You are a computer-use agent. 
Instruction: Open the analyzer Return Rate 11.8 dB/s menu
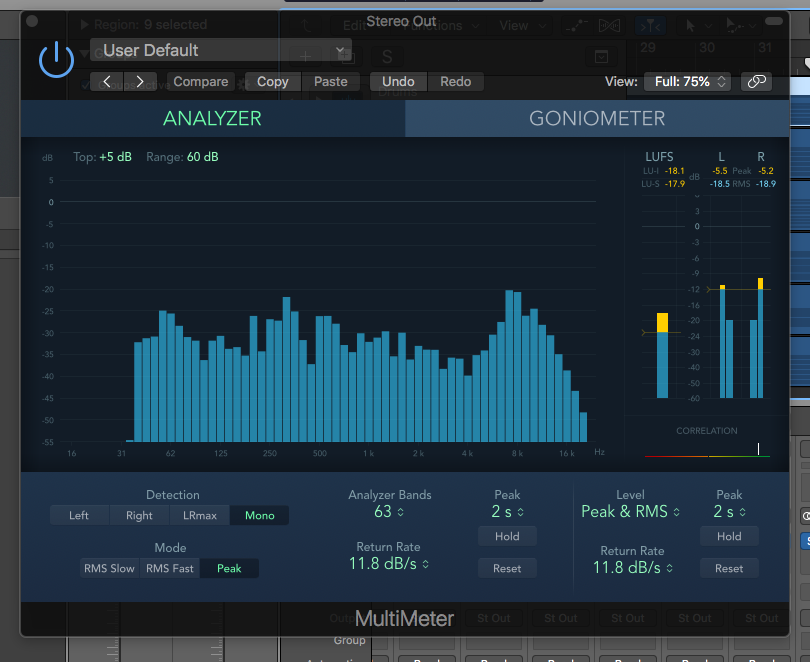(388, 563)
